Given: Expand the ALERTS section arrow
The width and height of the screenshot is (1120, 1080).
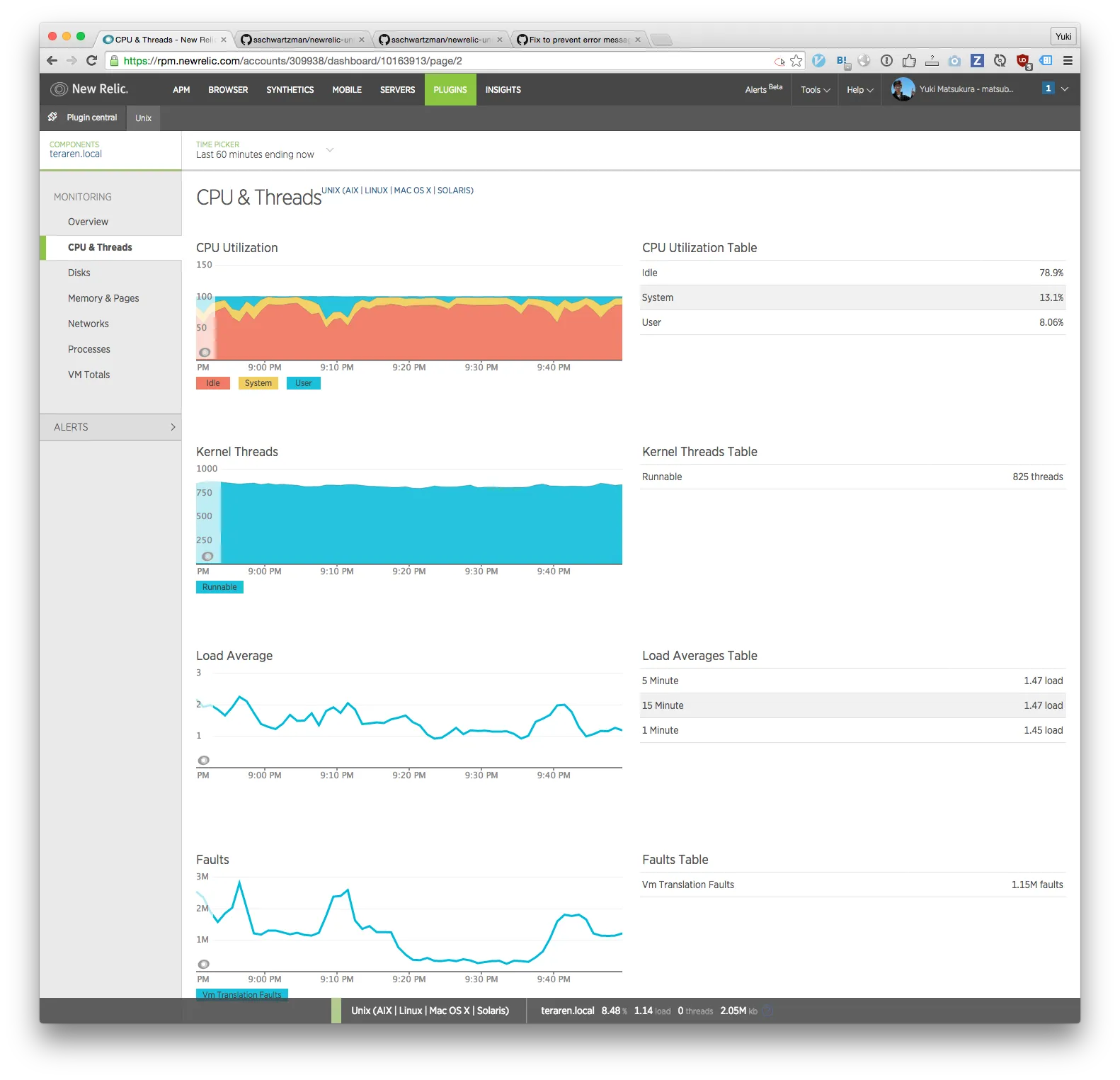Looking at the screenshot, I should point(173,427).
